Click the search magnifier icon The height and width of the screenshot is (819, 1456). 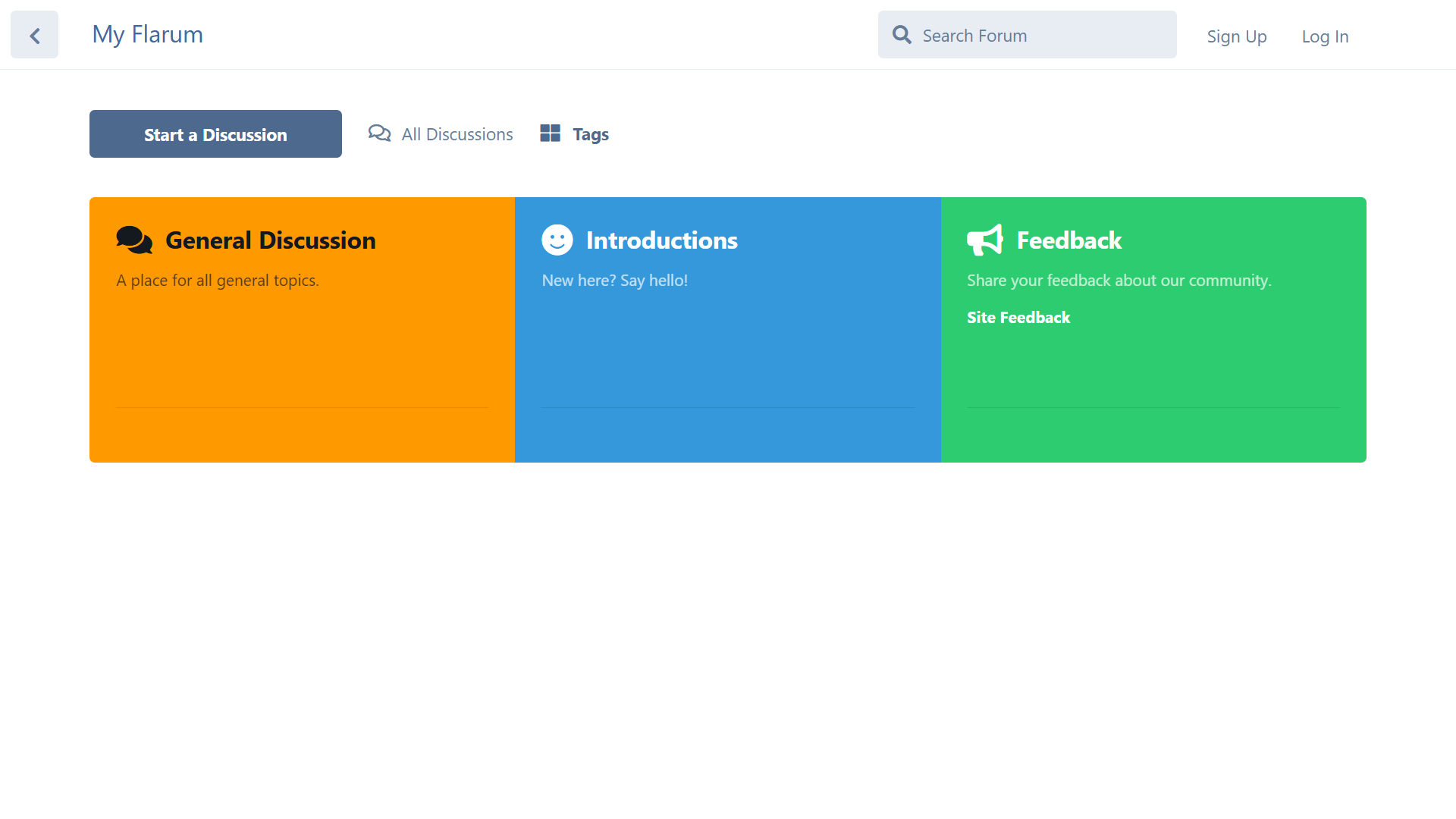coord(902,35)
